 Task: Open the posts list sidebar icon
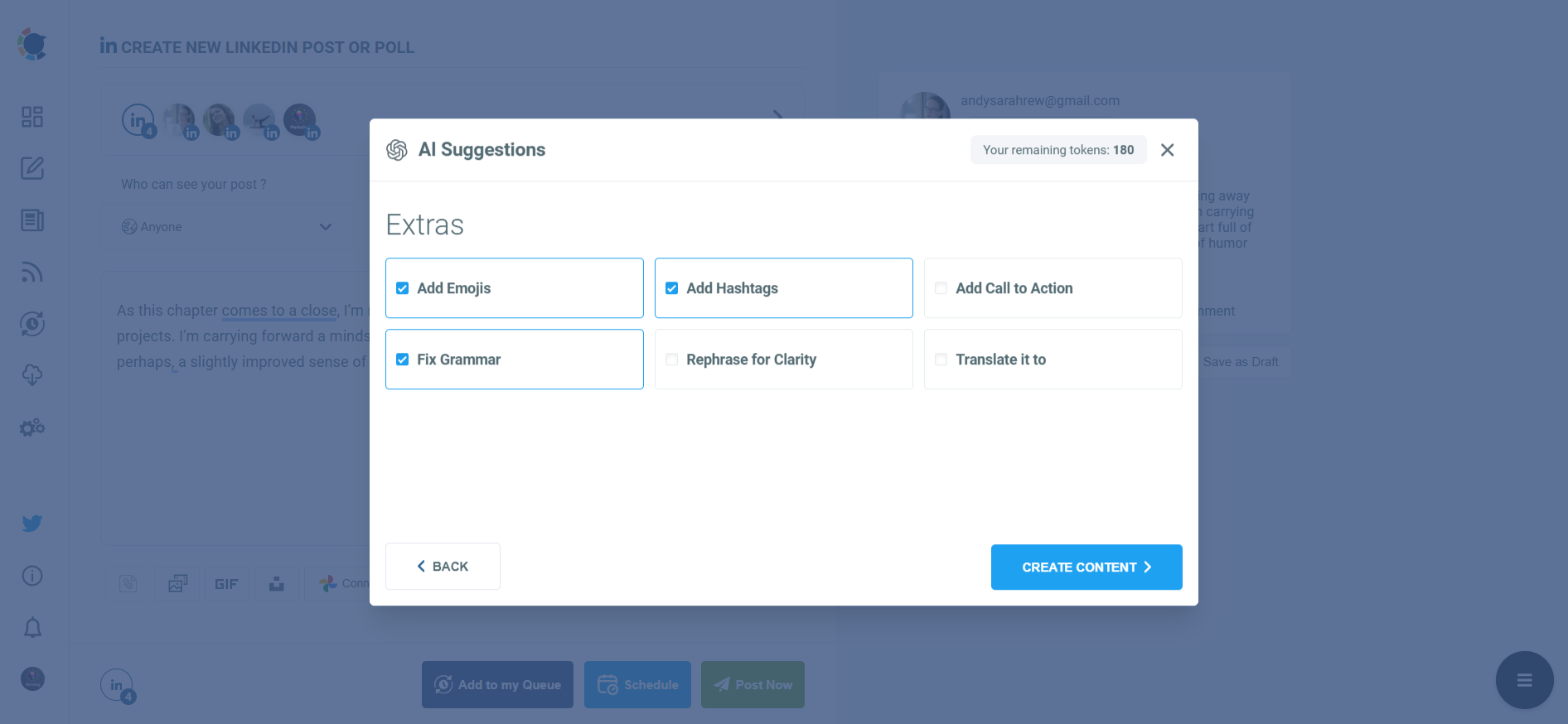pyautogui.click(x=31, y=220)
